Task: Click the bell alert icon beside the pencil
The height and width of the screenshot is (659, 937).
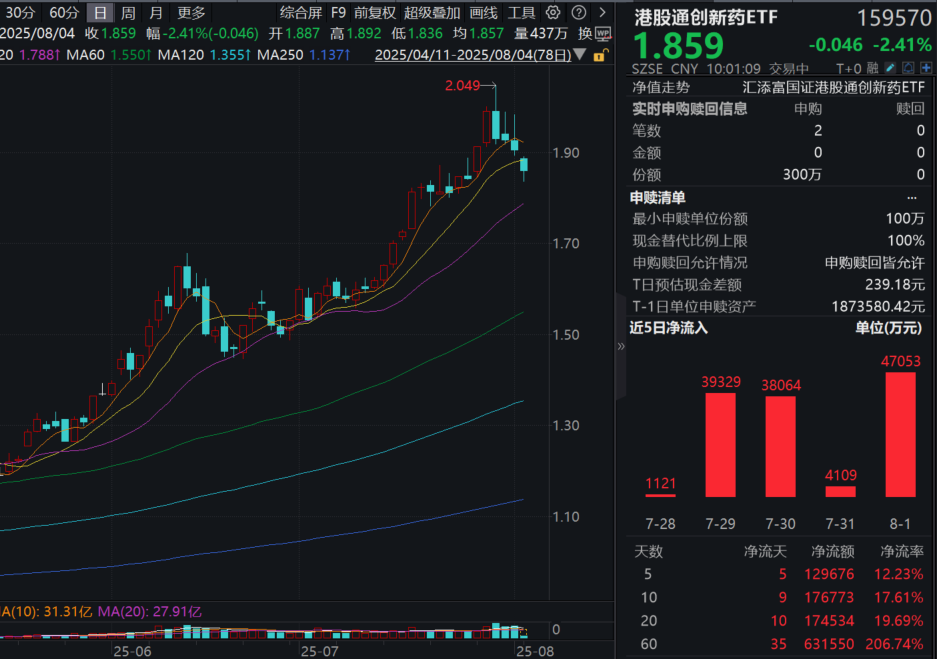Action: [x=906, y=67]
